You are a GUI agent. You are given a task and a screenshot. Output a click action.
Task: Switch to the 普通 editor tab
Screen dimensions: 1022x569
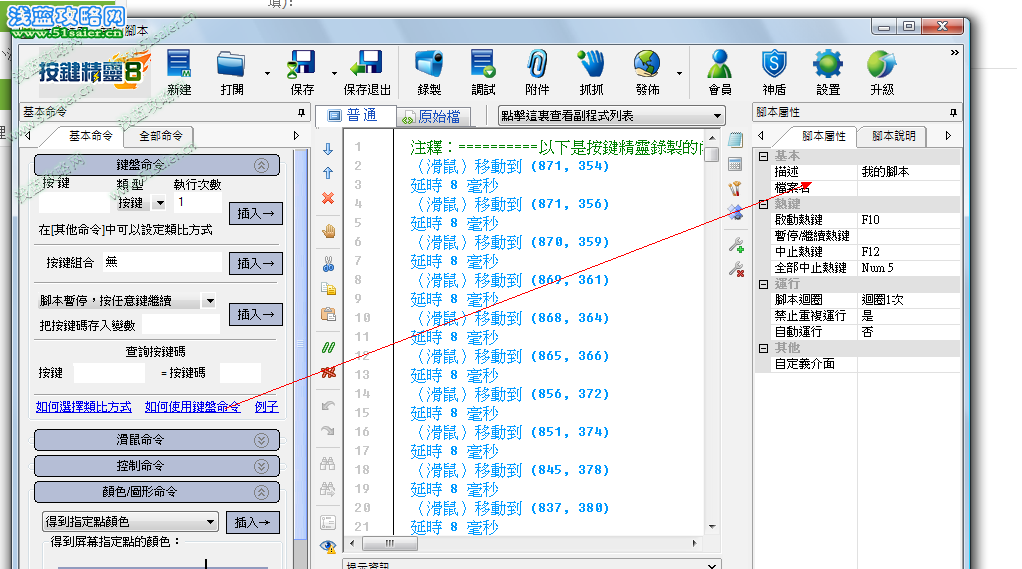[x=355, y=115]
